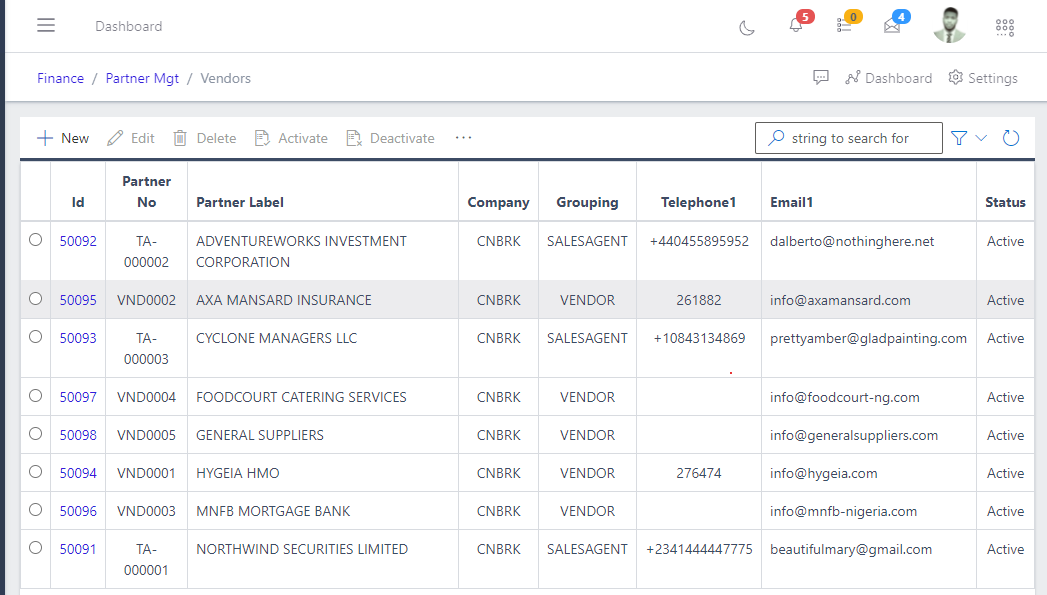Image resolution: width=1047 pixels, height=595 pixels.
Task: Go to the Dashboard menu item
Action: tap(888, 77)
